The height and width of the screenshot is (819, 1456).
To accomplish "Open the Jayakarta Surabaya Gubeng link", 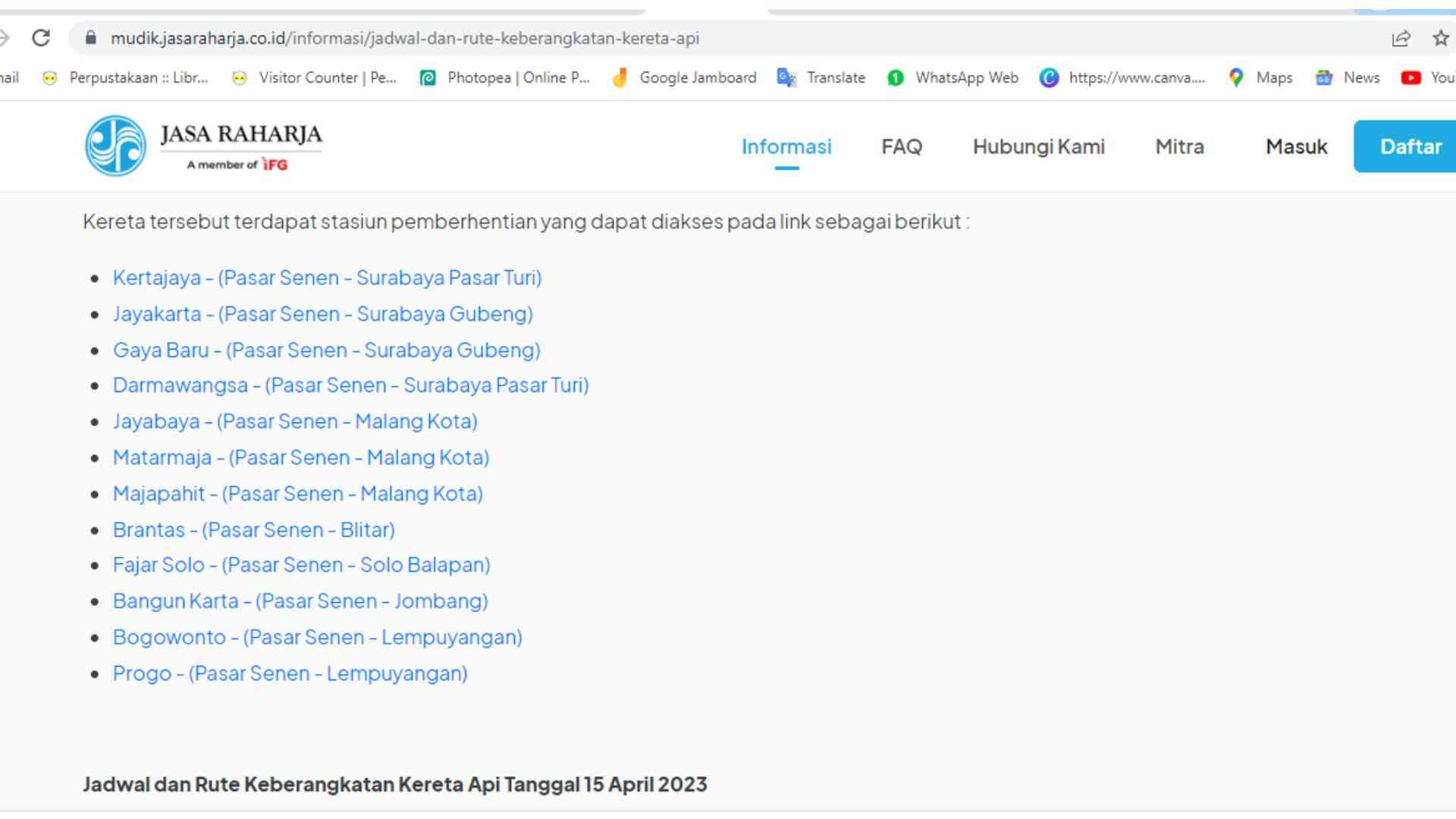I will 323,314.
